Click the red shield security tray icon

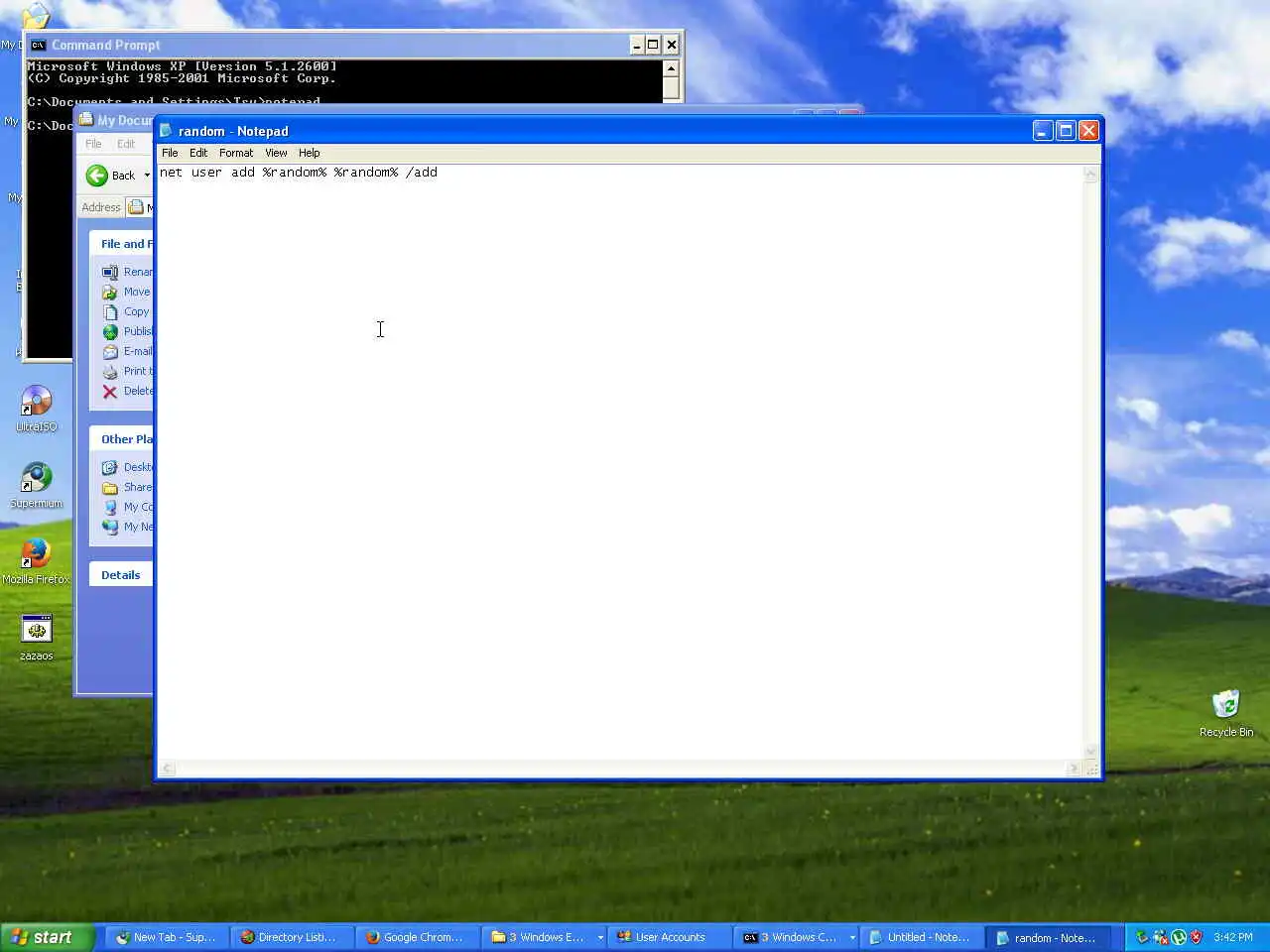coord(1196,937)
